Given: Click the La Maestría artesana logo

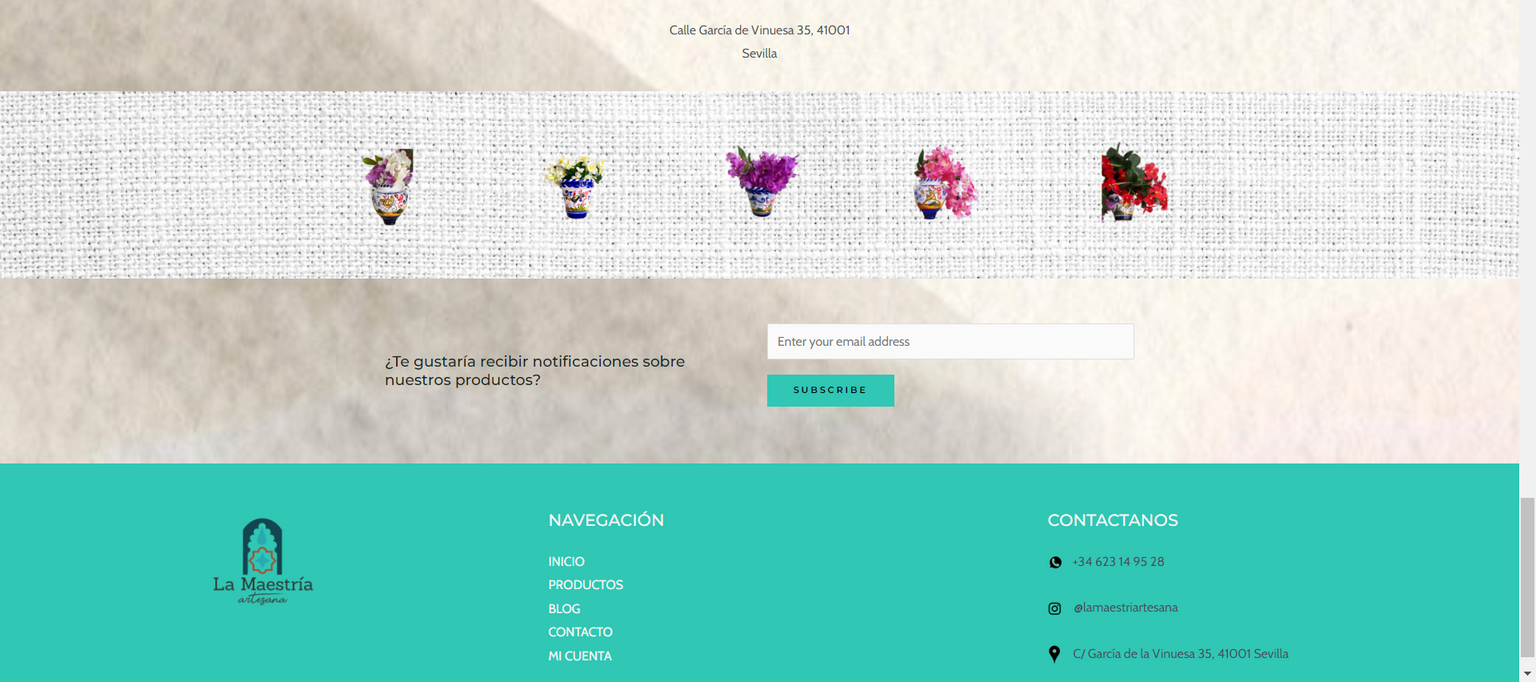Looking at the screenshot, I should pyautogui.click(x=263, y=562).
